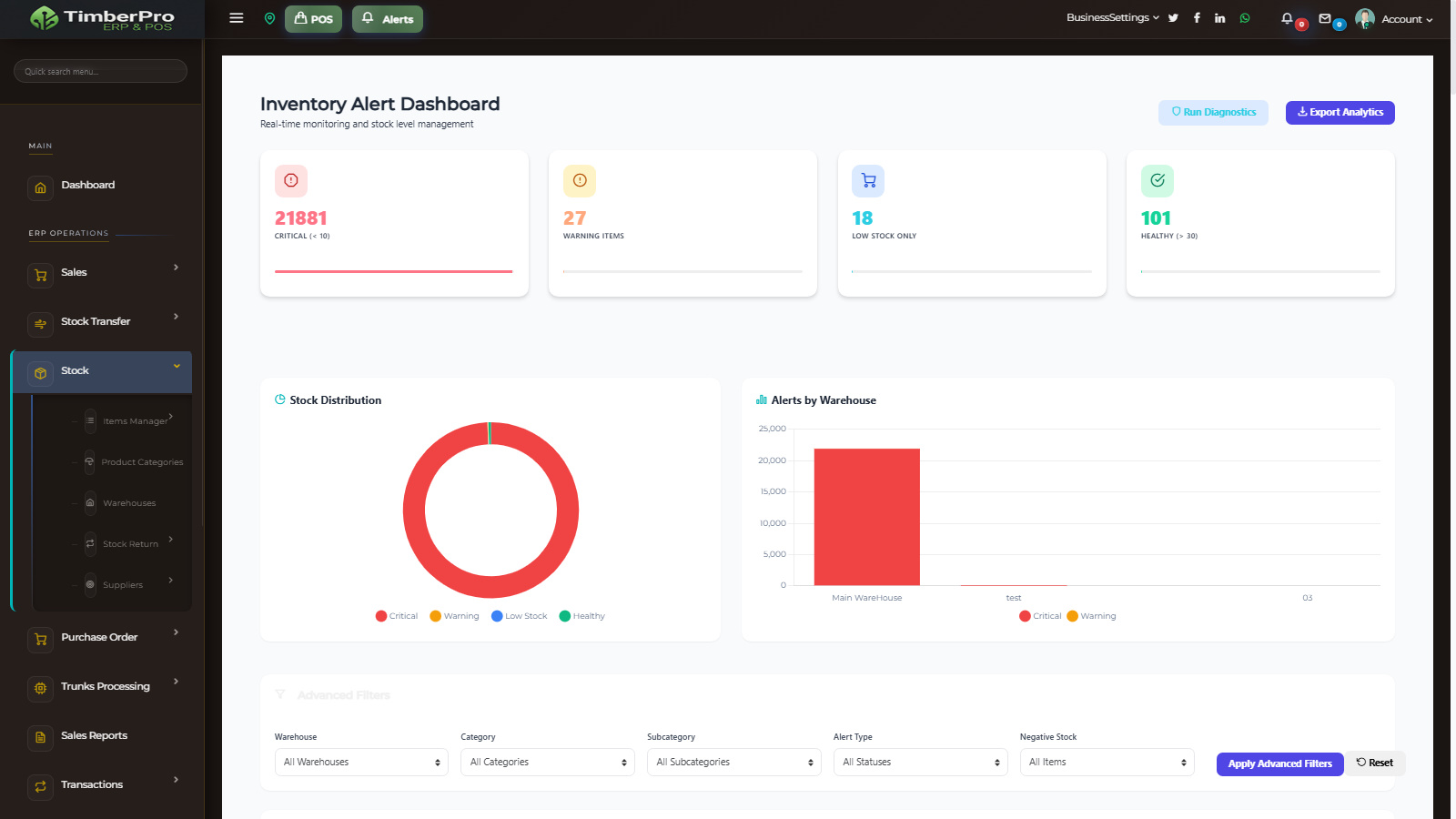Select Sales Reports in the sidebar
This screenshot has height=819, width=1456.
94,735
